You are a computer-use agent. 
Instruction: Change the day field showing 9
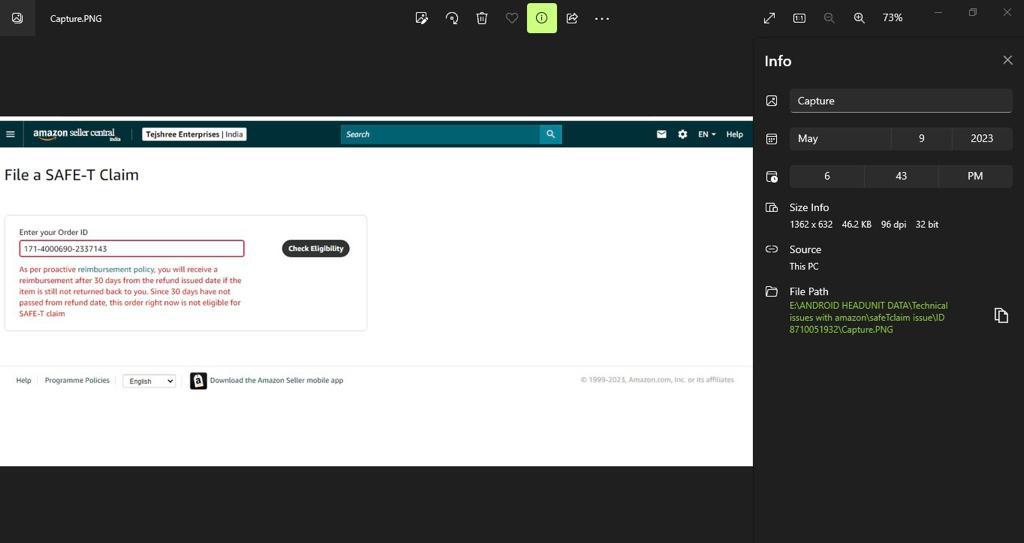pyautogui.click(x=921, y=139)
